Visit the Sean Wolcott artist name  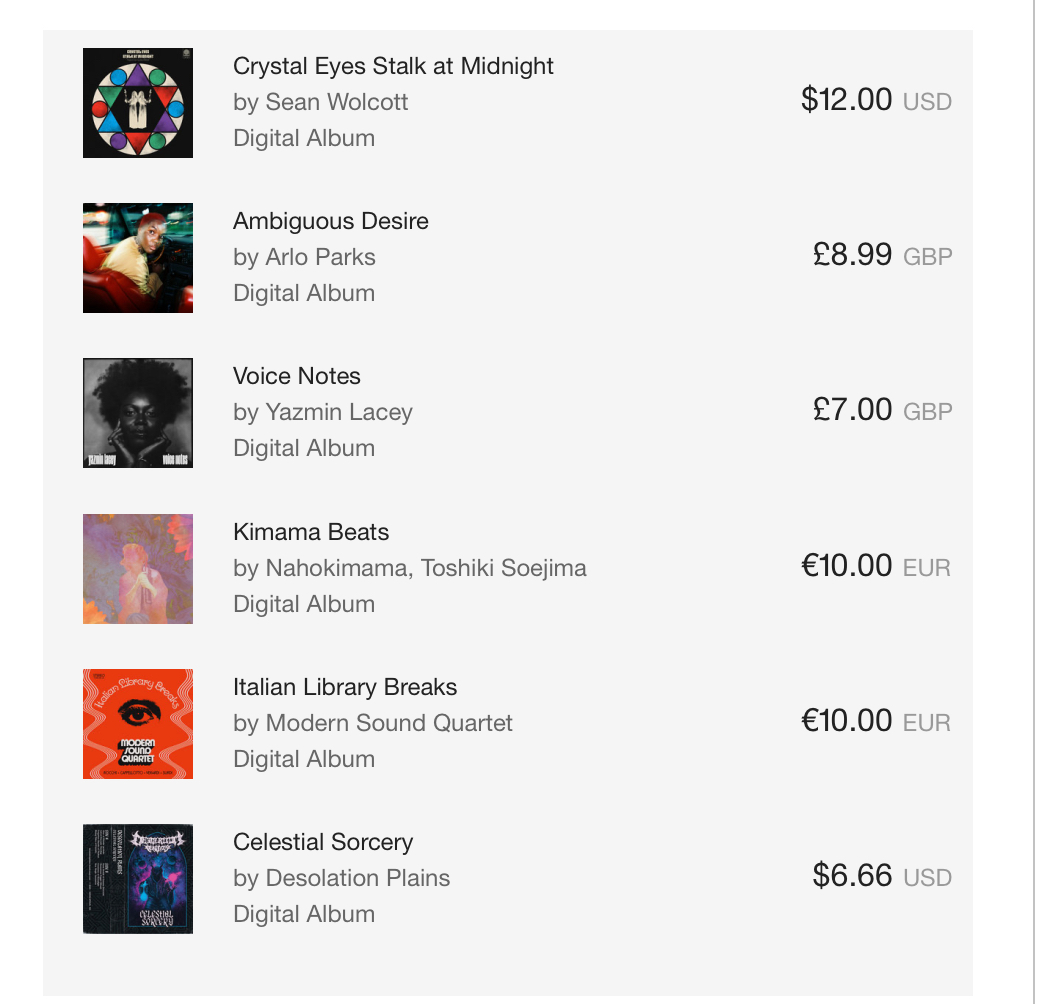point(336,102)
